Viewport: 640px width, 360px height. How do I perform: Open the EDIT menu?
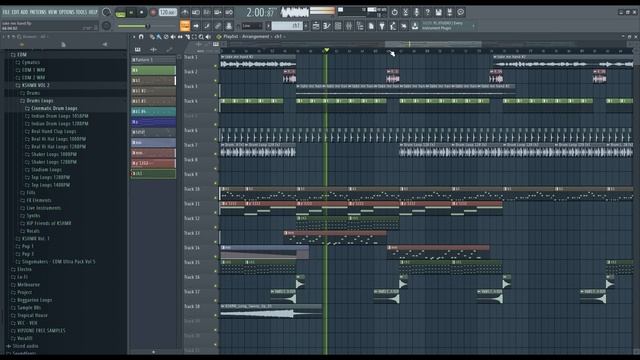click(x=15, y=12)
